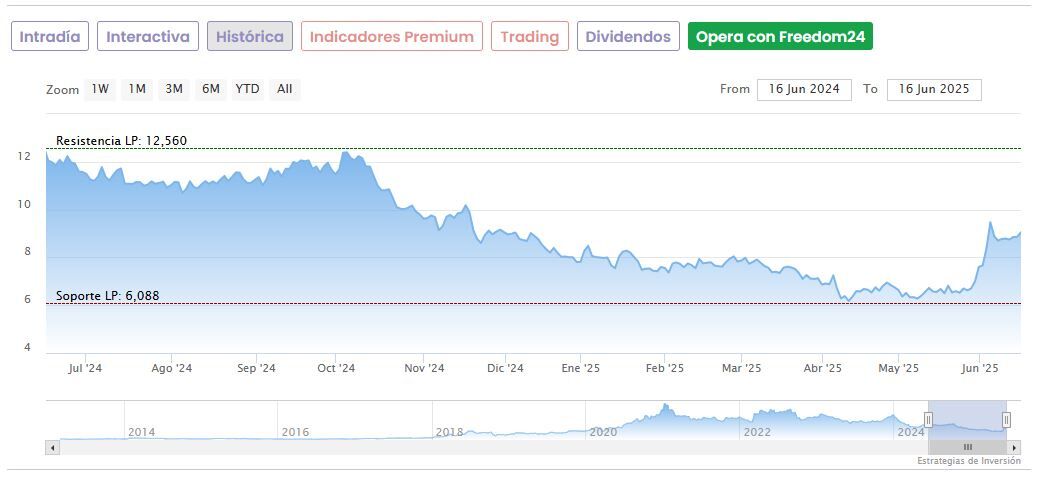This screenshot has height=480, width=1040.
Task: Zoom chart to YTD
Action: (x=247, y=89)
